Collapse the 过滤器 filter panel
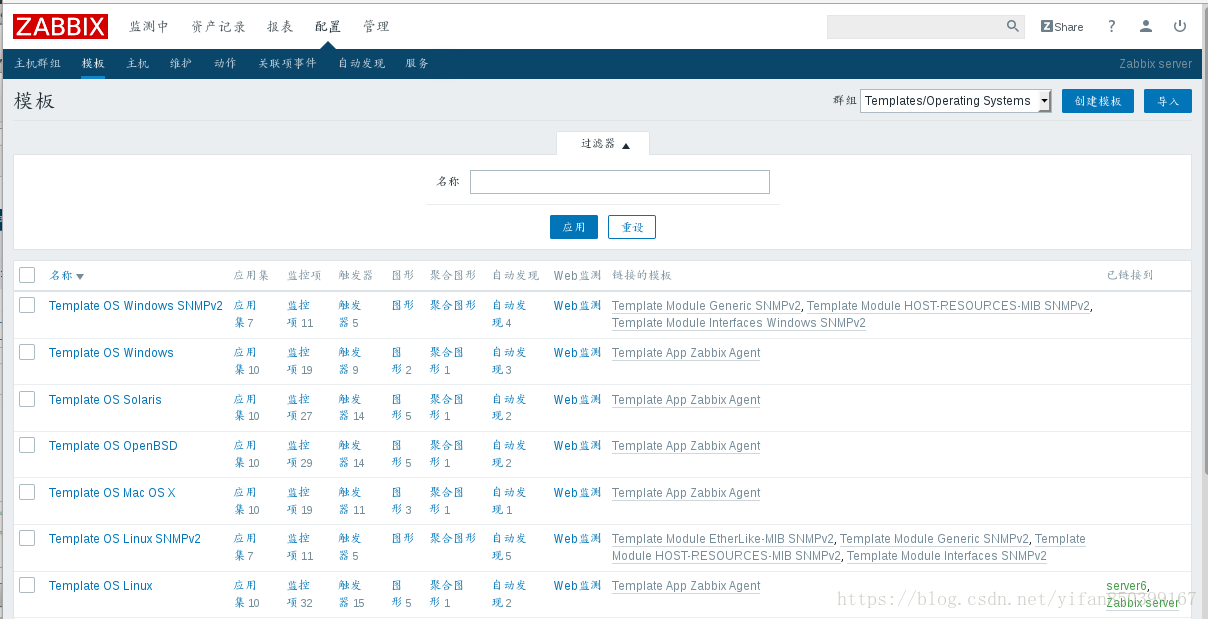Screen dimensions: 1208x619 (x=603, y=144)
